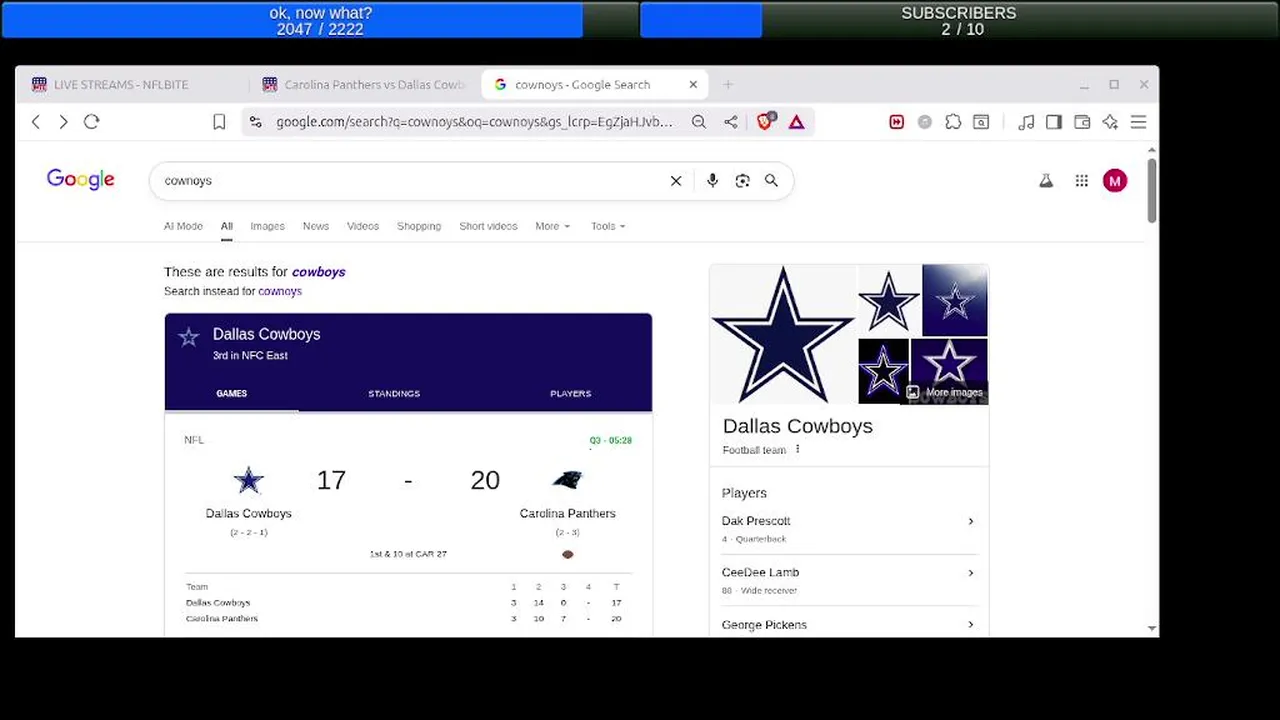The image size is (1280, 720).
Task: Clear the Google search box
Action: click(x=676, y=181)
